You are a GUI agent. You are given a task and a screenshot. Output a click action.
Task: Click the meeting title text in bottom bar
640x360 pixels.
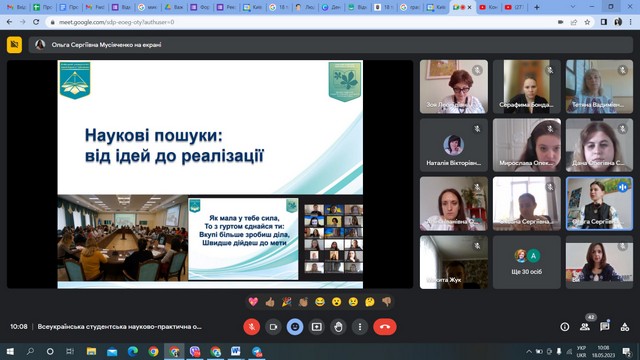click(x=120, y=327)
